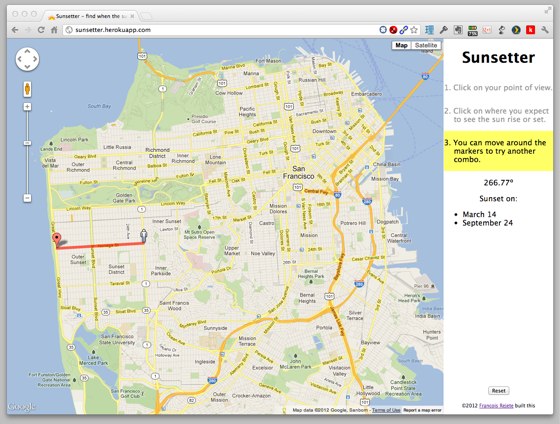560x424 pixels.
Task: Click the 'Excelsior' map label
Action: click(263, 368)
